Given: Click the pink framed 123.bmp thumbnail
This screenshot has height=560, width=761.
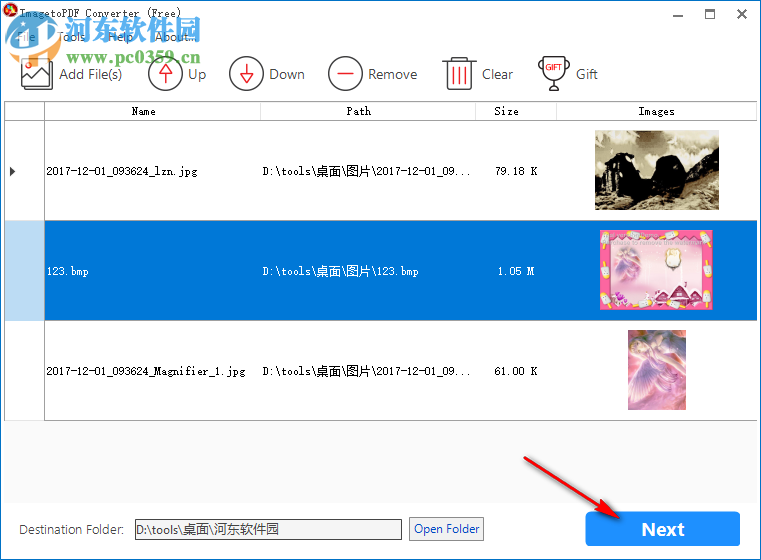Looking at the screenshot, I should tap(656, 270).
